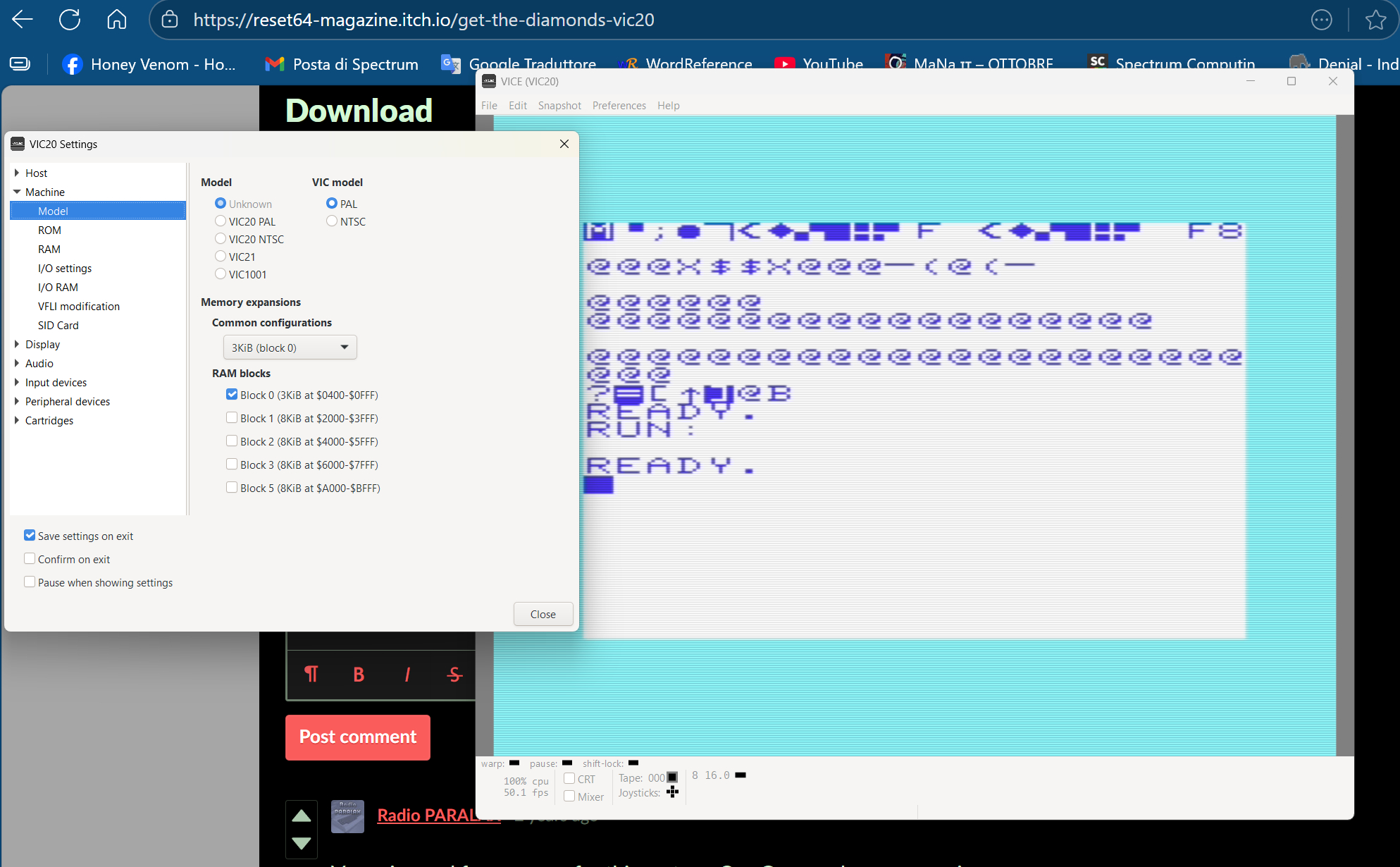The width and height of the screenshot is (1400, 867).
Task: Select ROM in settings tree
Action: pyautogui.click(x=49, y=230)
